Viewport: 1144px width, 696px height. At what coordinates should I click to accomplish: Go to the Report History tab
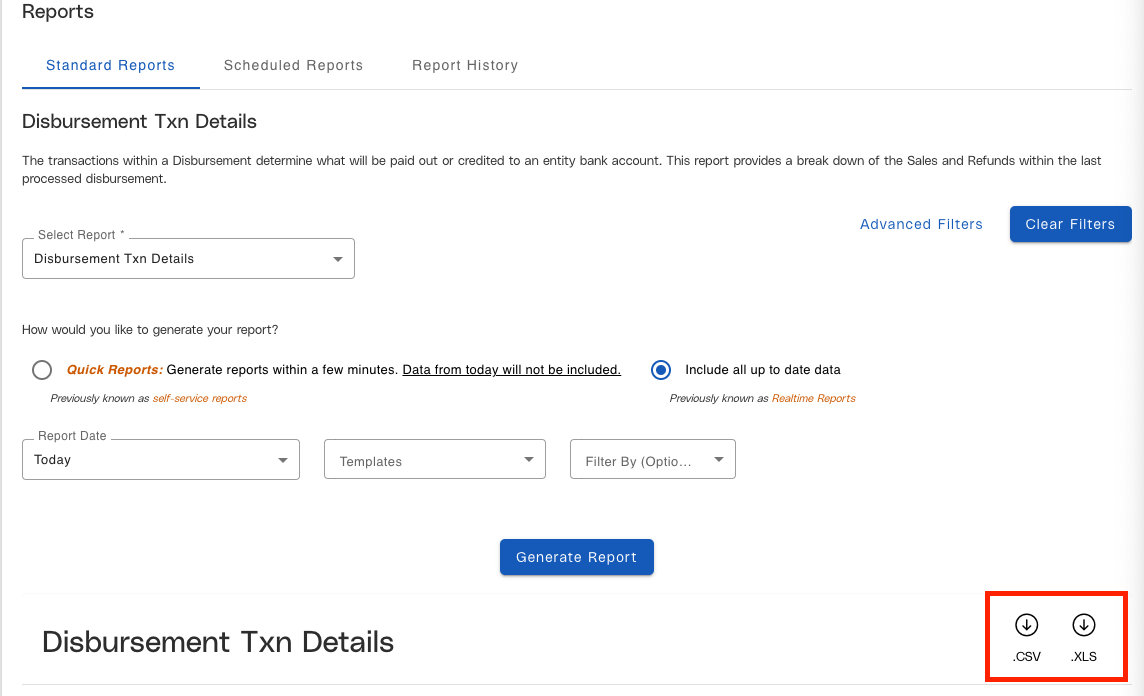[x=465, y=66]
